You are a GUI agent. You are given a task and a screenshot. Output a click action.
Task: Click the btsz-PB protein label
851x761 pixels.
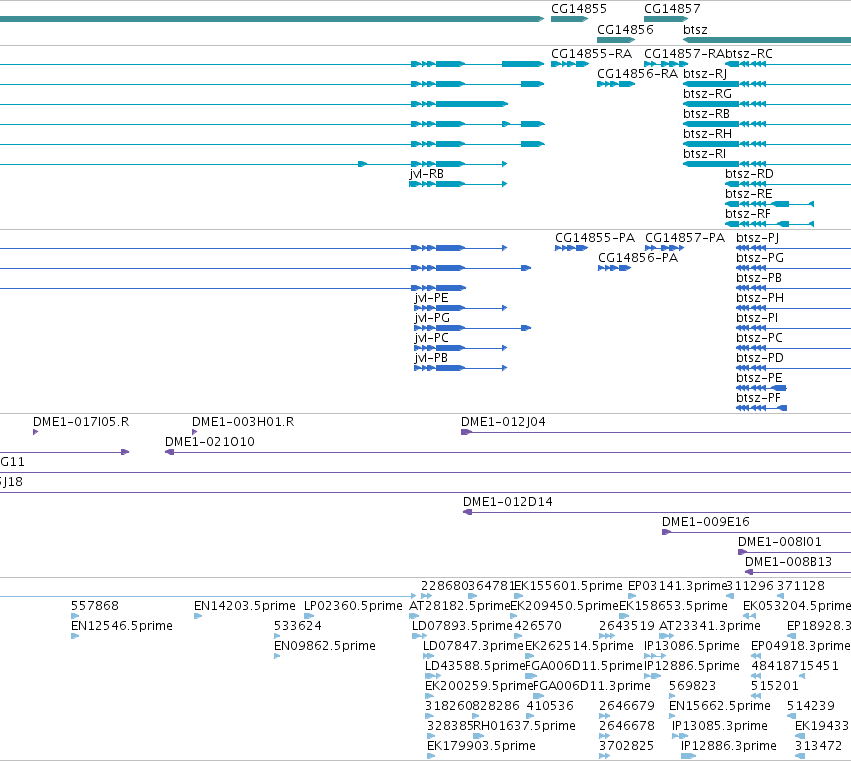[x=759, y=278]
